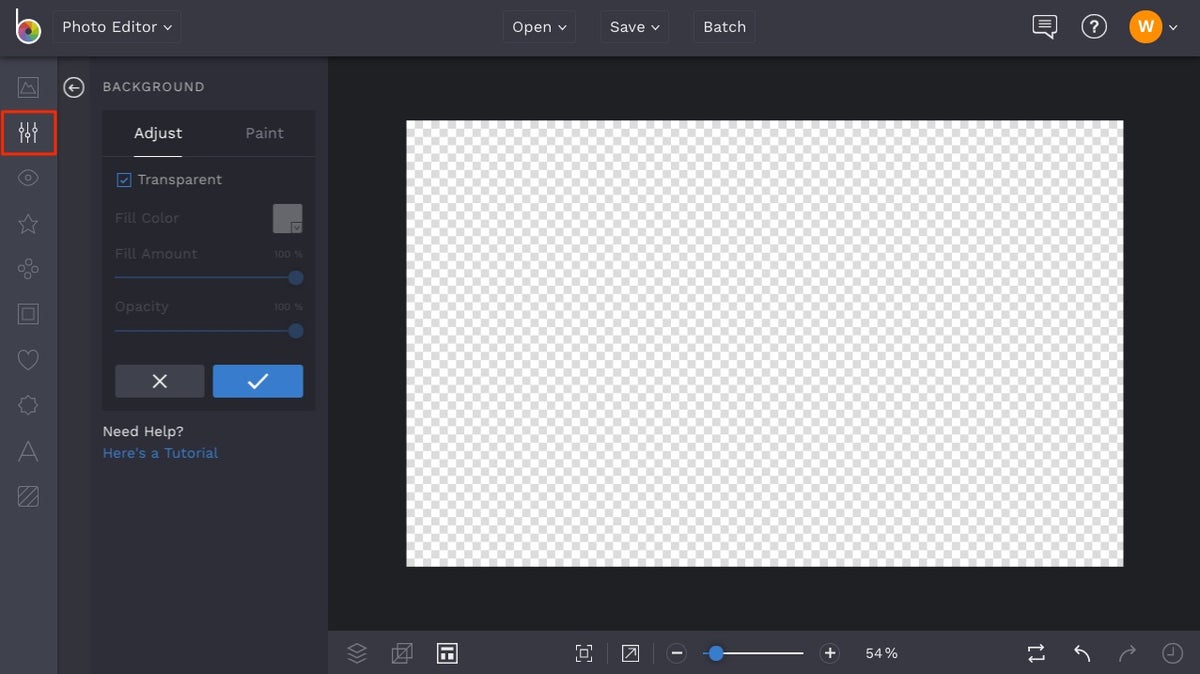
Task: Select the Image Manager in the sidebar
Action: pos(28,87)
